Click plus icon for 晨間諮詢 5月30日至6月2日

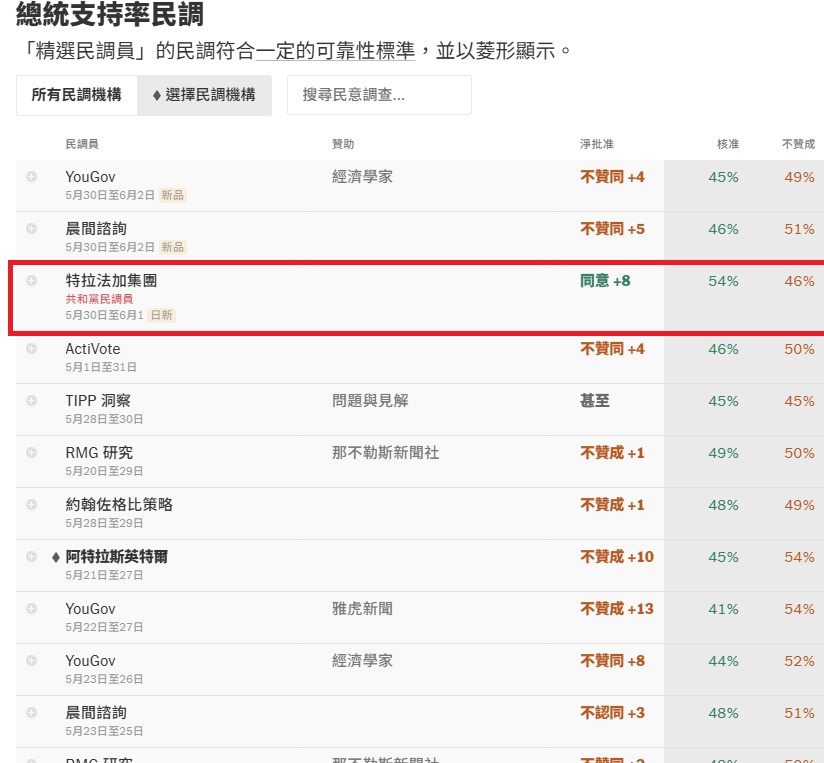pos(32,228)
